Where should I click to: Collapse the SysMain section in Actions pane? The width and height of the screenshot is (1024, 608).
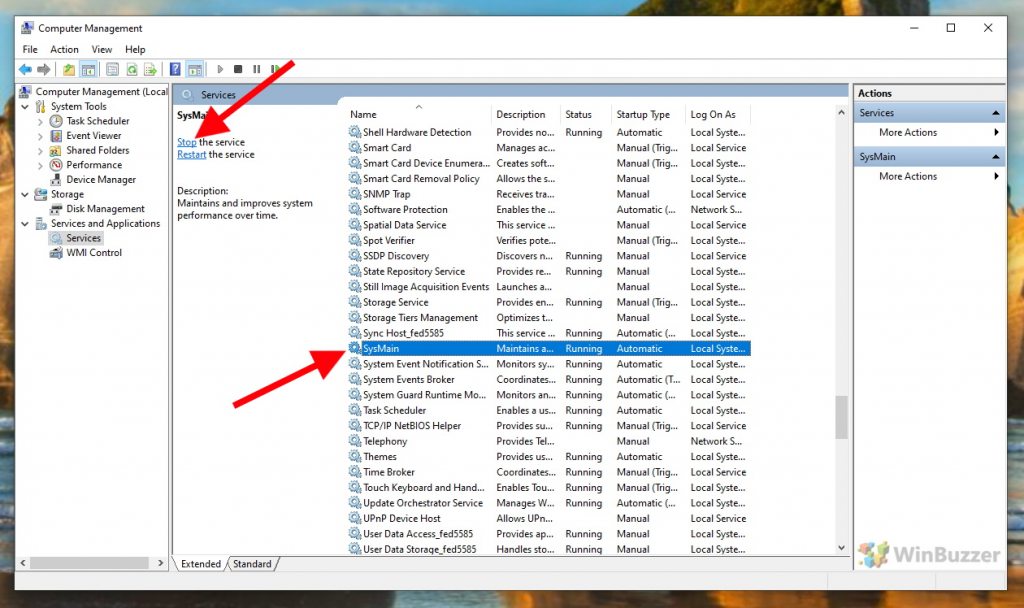[995, 157]
